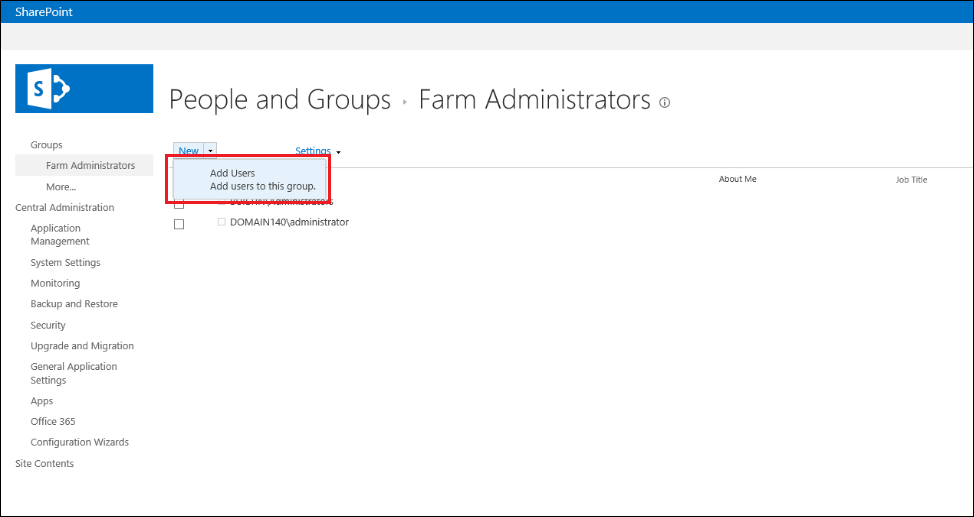Open People and Groups breadcrumb

pyautogui.click(x=280, y=99)
